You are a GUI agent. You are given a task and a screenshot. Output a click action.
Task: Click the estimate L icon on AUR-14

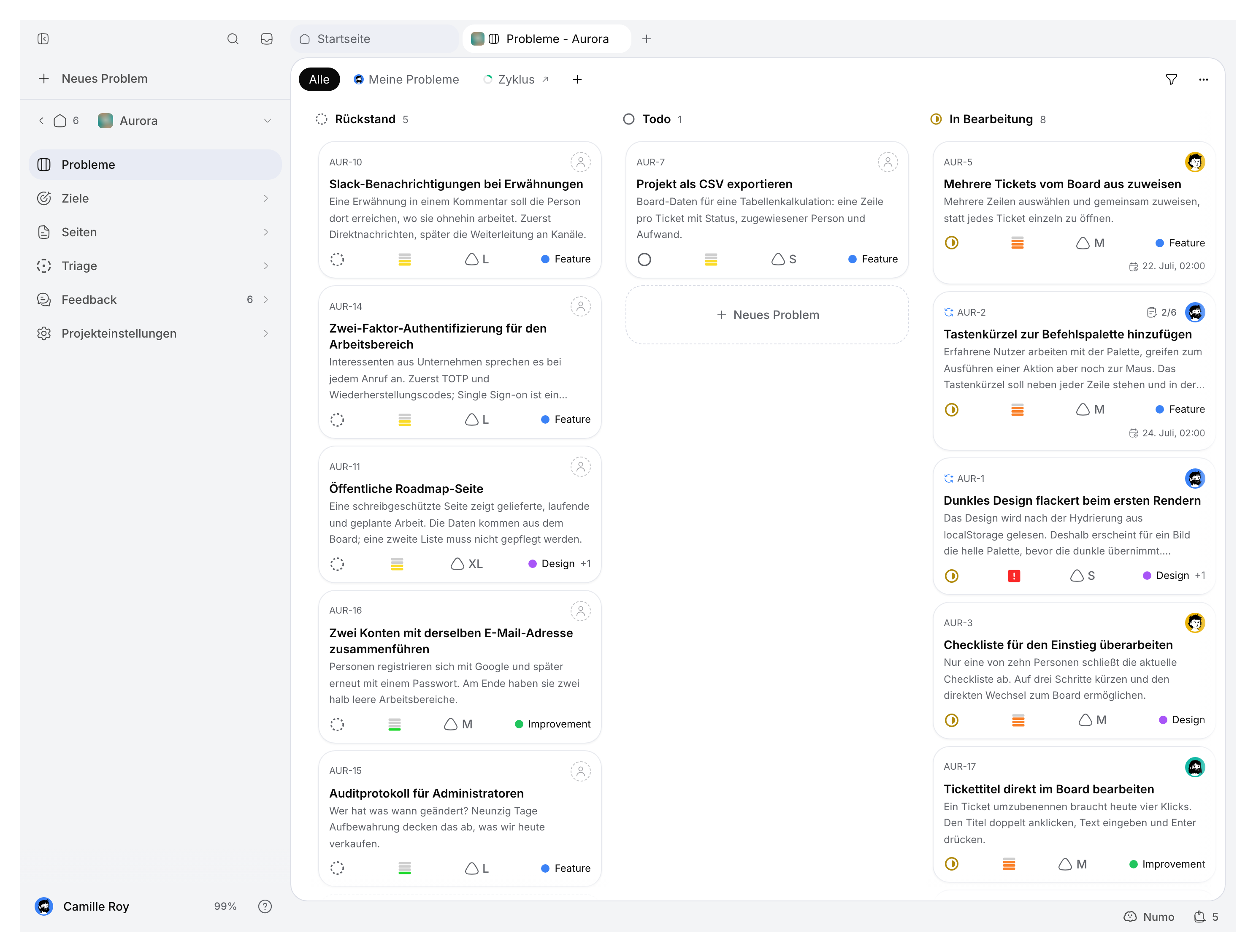[x=477, y=419]
